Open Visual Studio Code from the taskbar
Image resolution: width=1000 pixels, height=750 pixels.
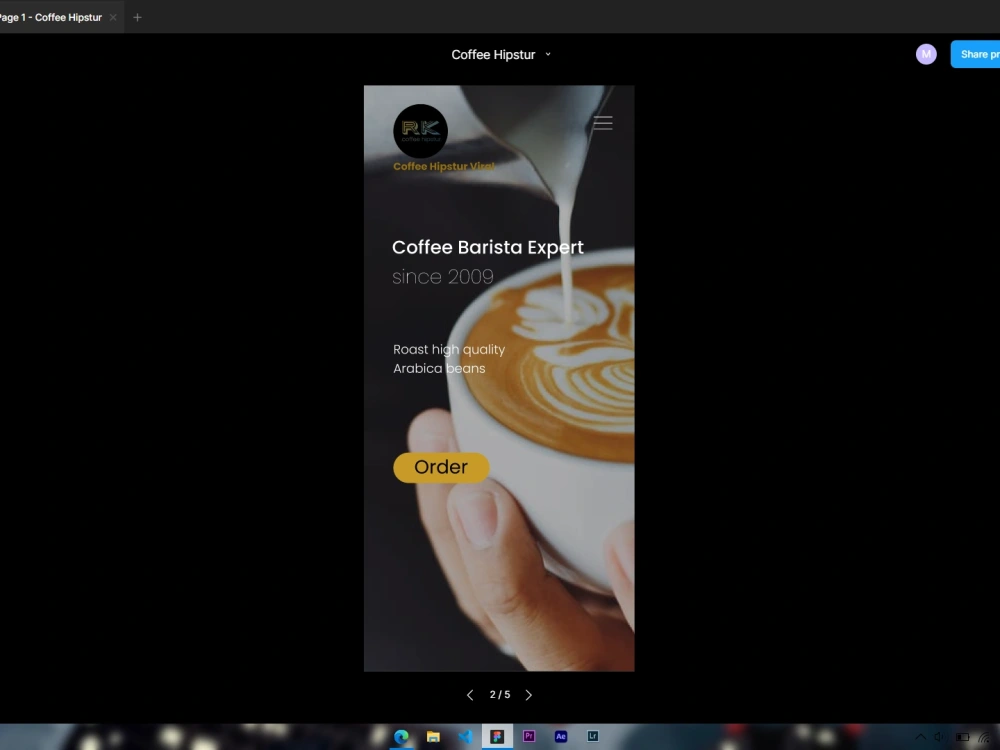click(x=466, y=737)
